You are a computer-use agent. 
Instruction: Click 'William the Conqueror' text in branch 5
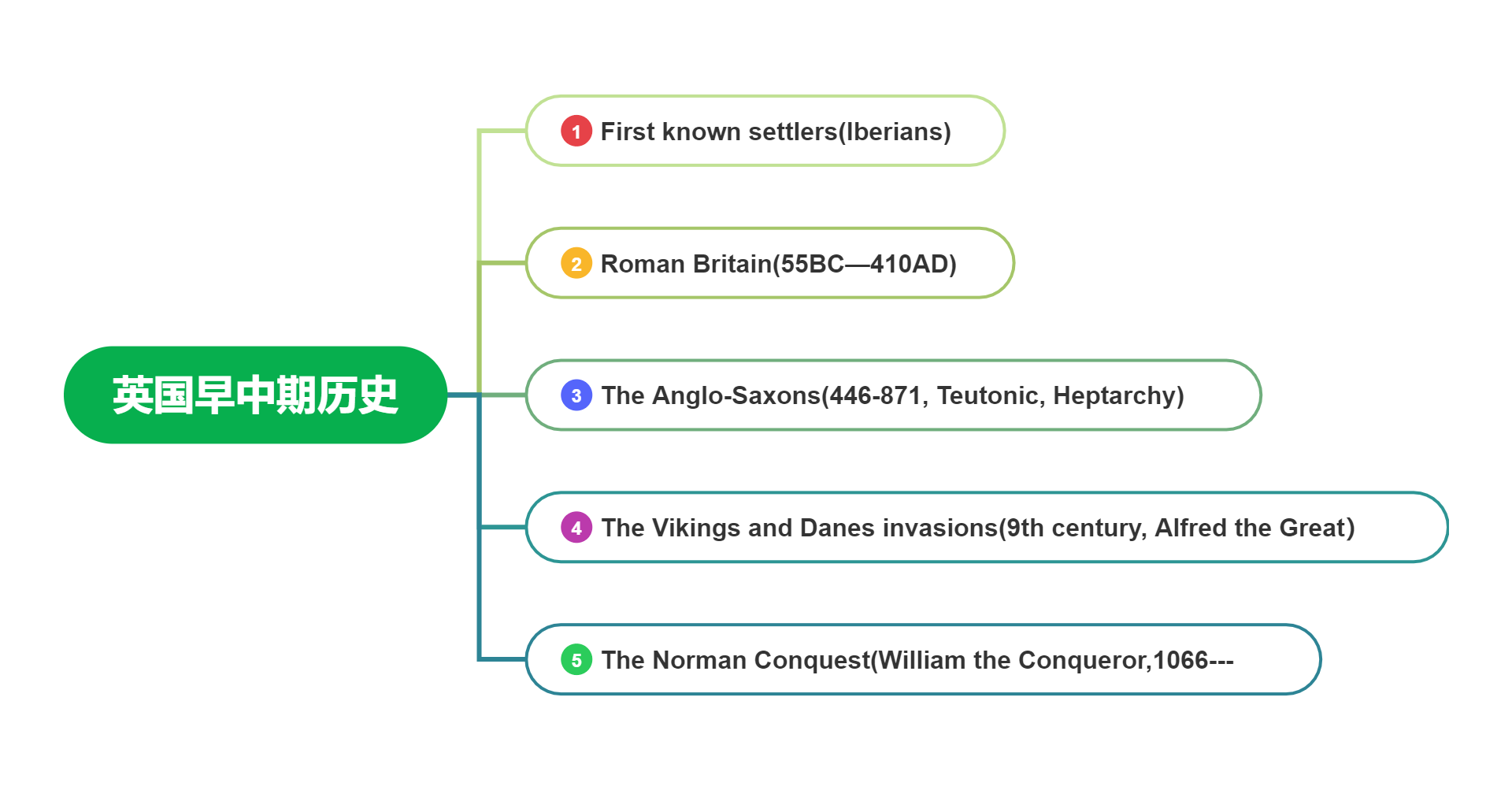(1012, 660)
